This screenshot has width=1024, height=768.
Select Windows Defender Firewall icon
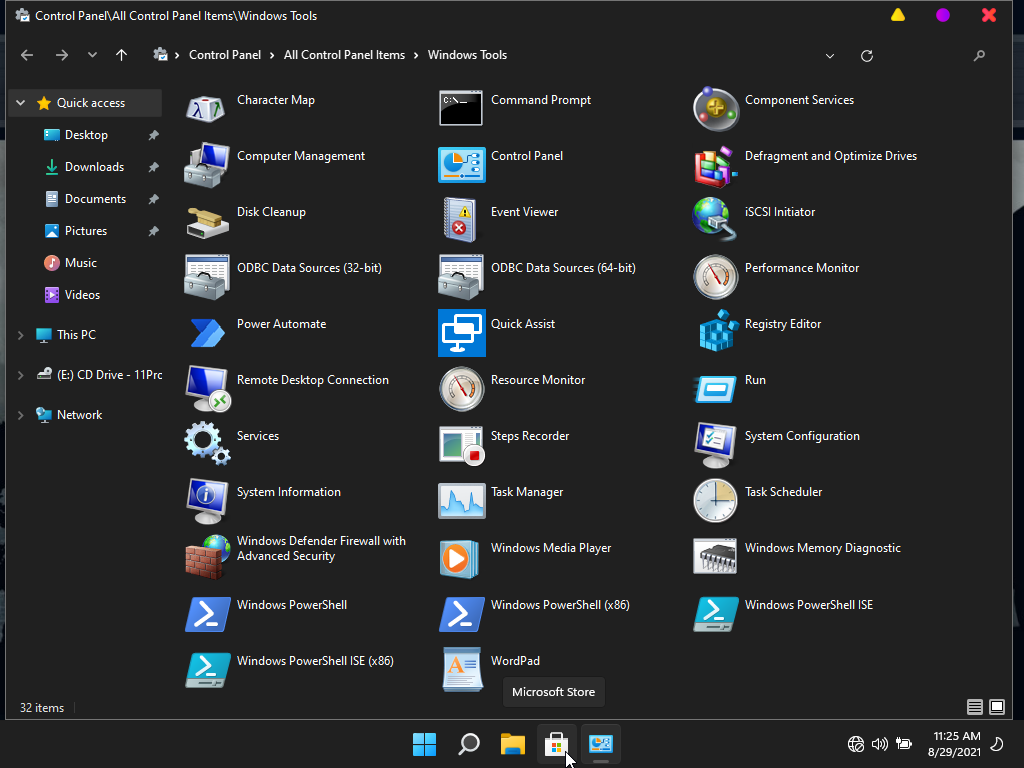point(206,557)
